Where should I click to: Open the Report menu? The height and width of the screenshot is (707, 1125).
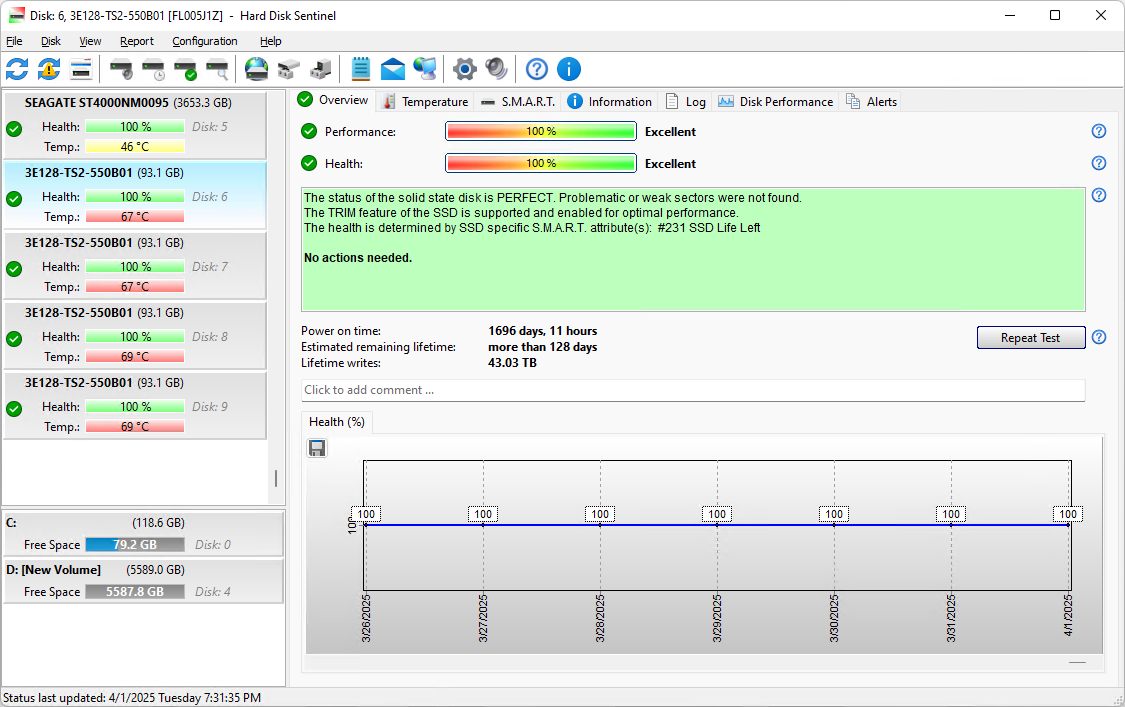[x=137, y=42]
